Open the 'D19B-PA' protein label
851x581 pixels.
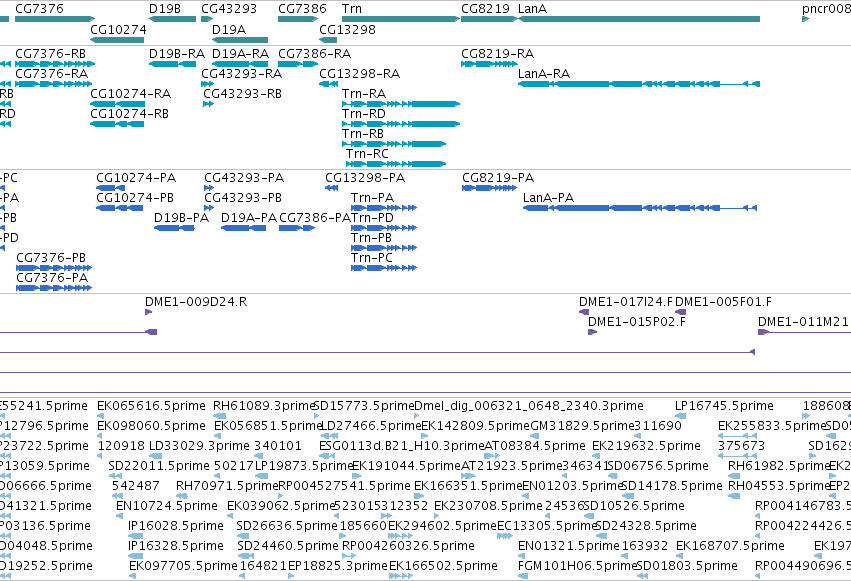[x=182, y=218]
